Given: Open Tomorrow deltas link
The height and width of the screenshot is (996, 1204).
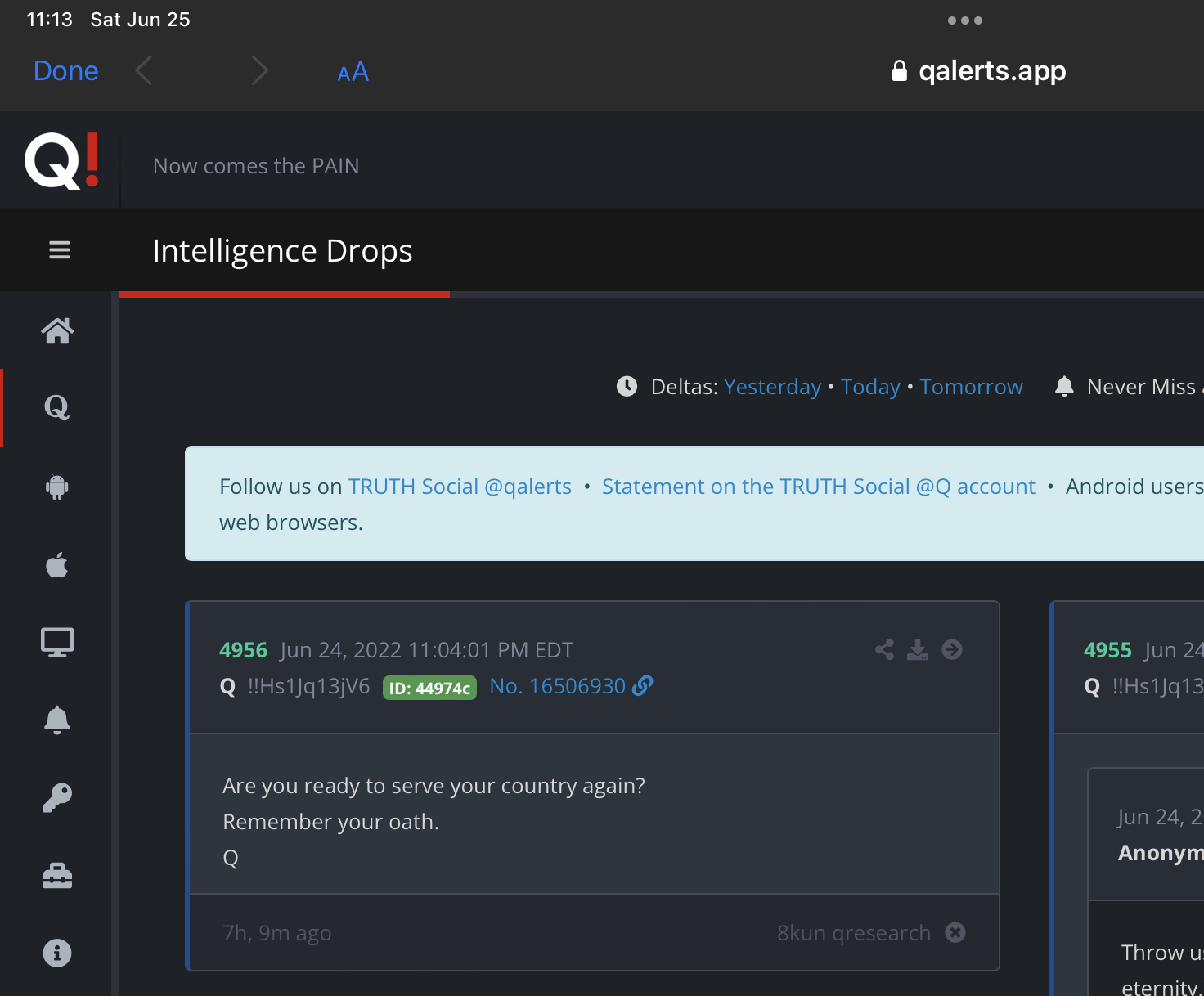Looking at the screenshot, I should click(971, 387).
